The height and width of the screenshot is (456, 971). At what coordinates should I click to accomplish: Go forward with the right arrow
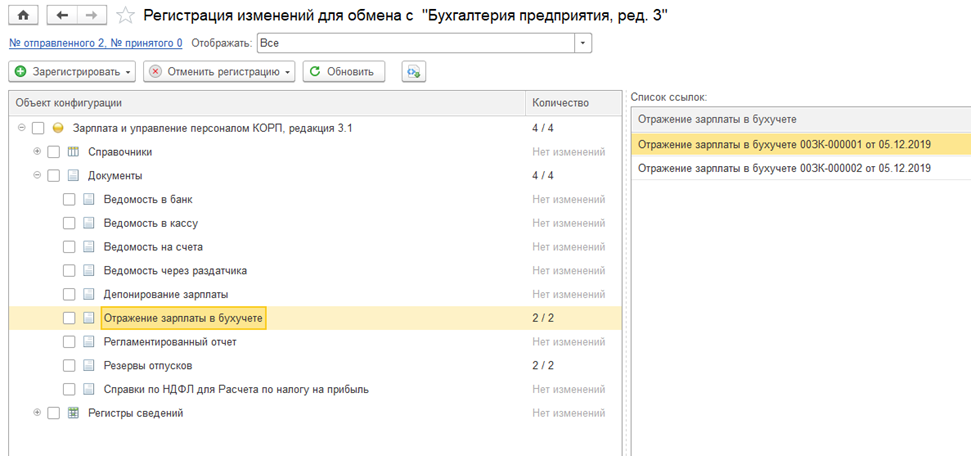[x=91, y=15]
